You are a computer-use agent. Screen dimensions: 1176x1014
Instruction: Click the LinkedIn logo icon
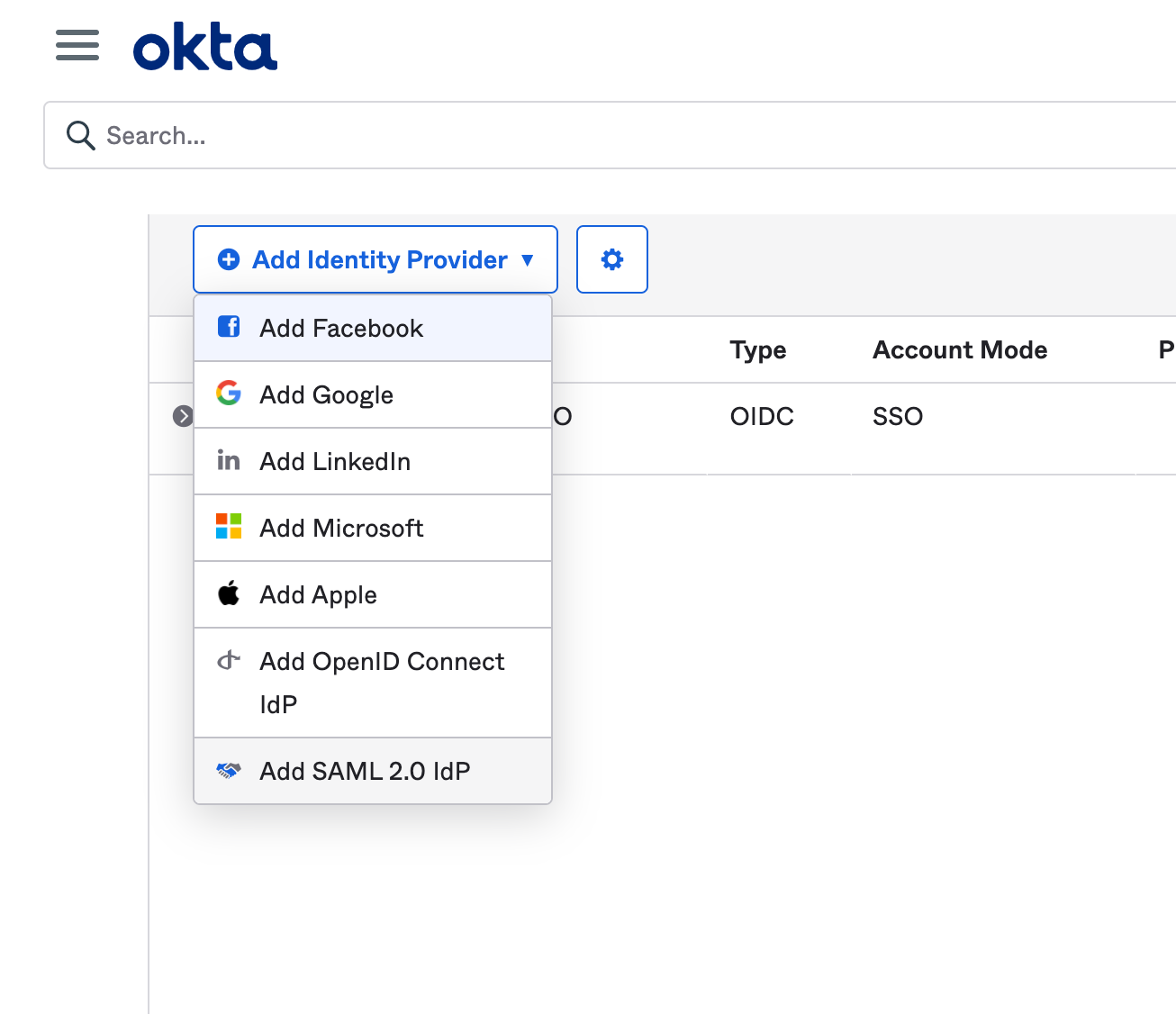(x=229, y=460)
